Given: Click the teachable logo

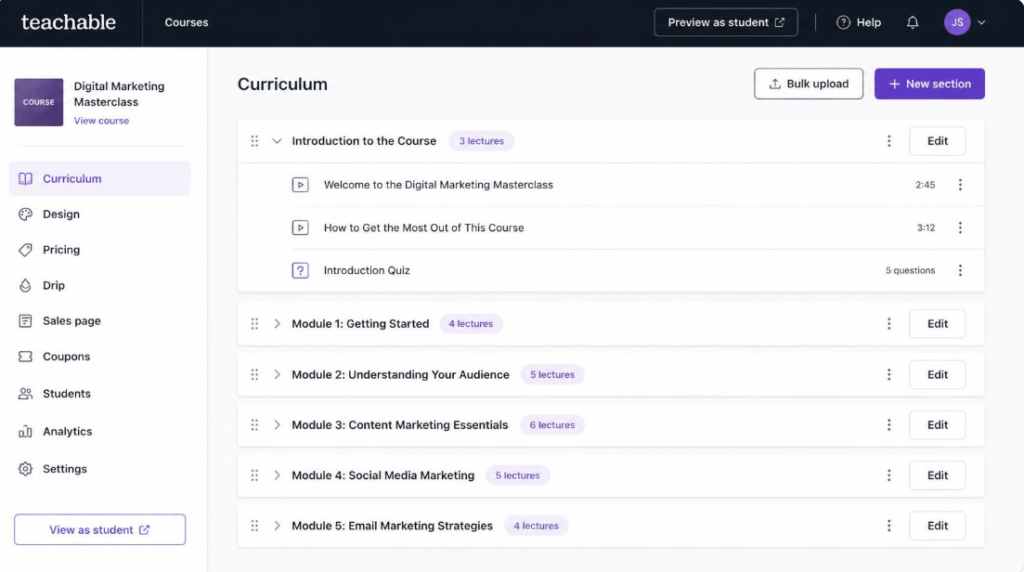Looking at the screenshot, I should coord(69,22).
